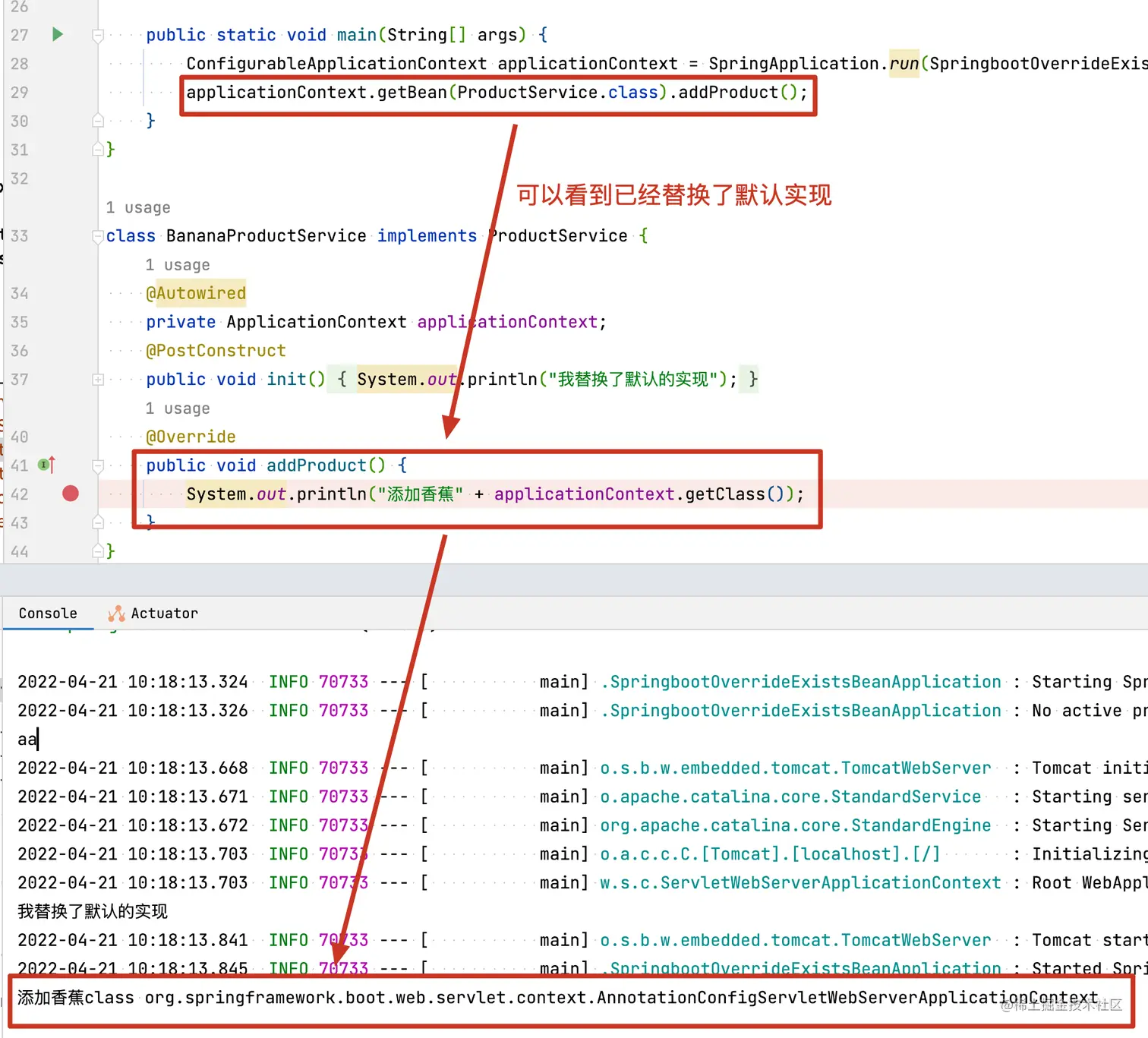
Task: Click the final console line starting '添加香蕉class'
Action: click(558, 997)
